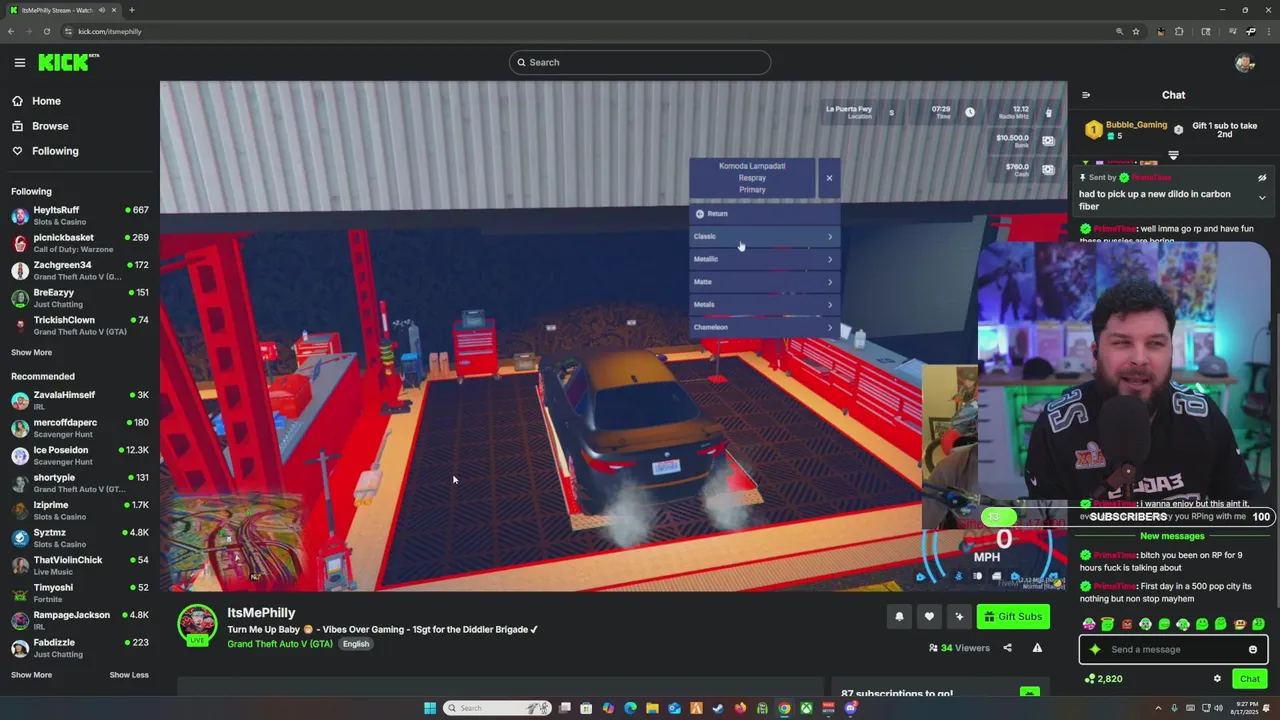Open Zachgreen34 channel
1280x720 pixels.
point(80,270)
